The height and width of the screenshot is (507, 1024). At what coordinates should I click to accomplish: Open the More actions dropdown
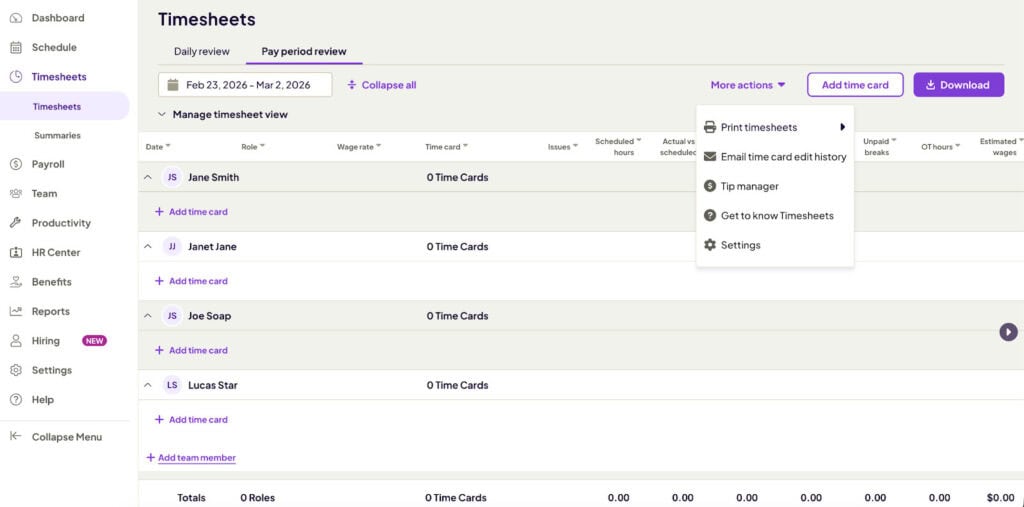[x=748, y=85]
